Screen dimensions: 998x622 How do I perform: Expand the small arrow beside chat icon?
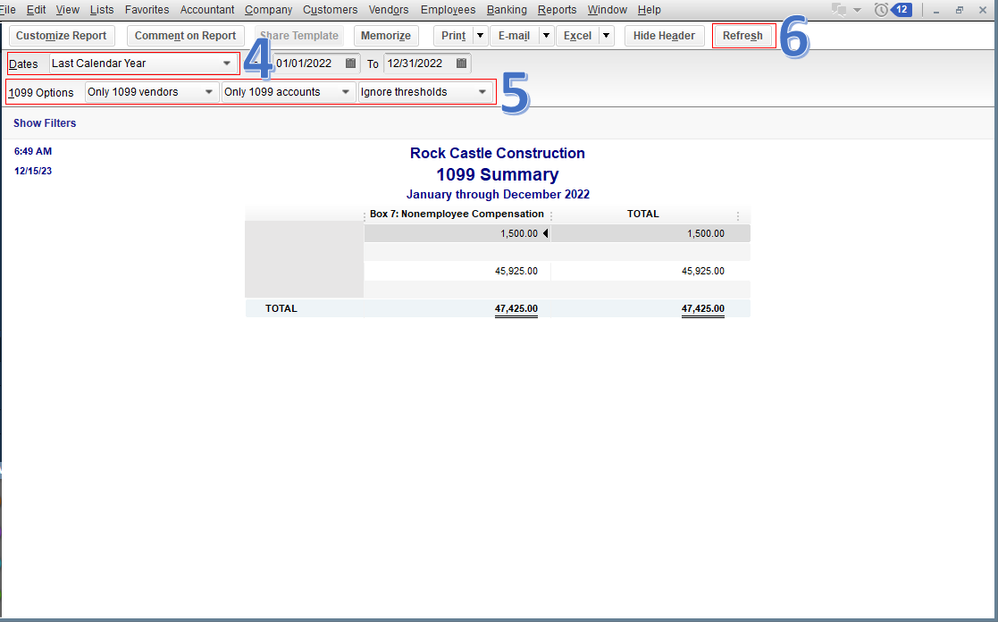click(x=857, y=10)
